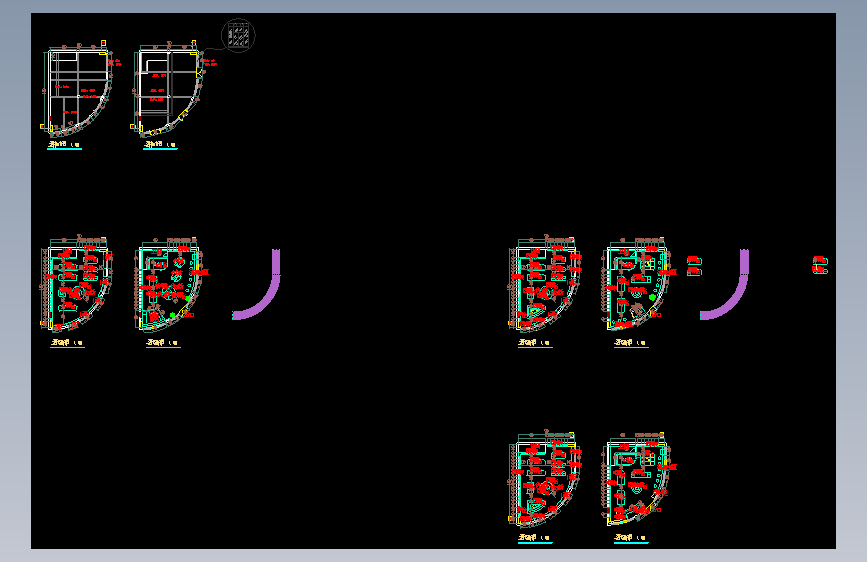The height and width of the screenshot is (562, 867).
Task: Select right-group middle-row plan beside red legend blocks
Action: tap(639, 284)
